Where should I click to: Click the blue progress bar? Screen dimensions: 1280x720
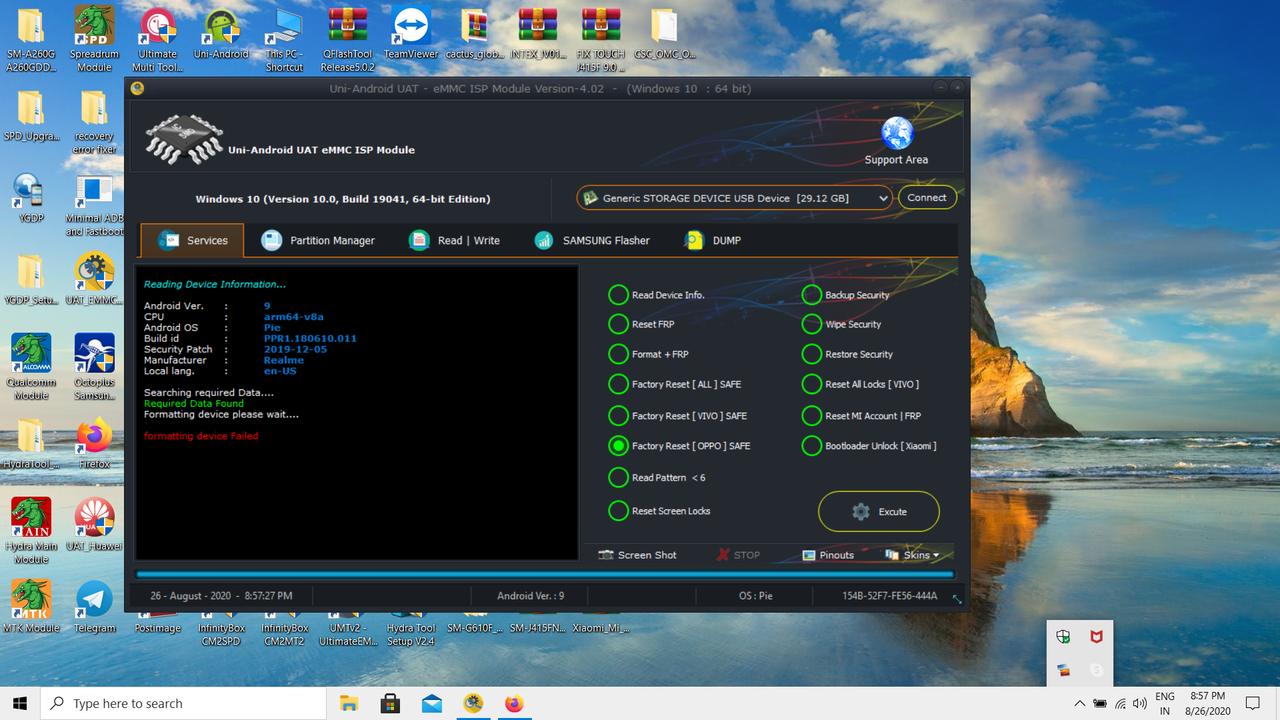click(x=545, y=575)
